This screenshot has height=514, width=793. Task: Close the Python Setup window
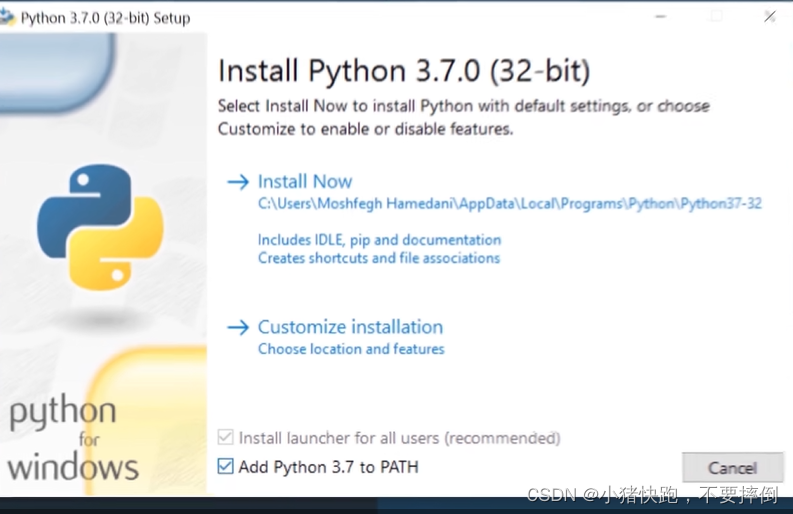770,17
